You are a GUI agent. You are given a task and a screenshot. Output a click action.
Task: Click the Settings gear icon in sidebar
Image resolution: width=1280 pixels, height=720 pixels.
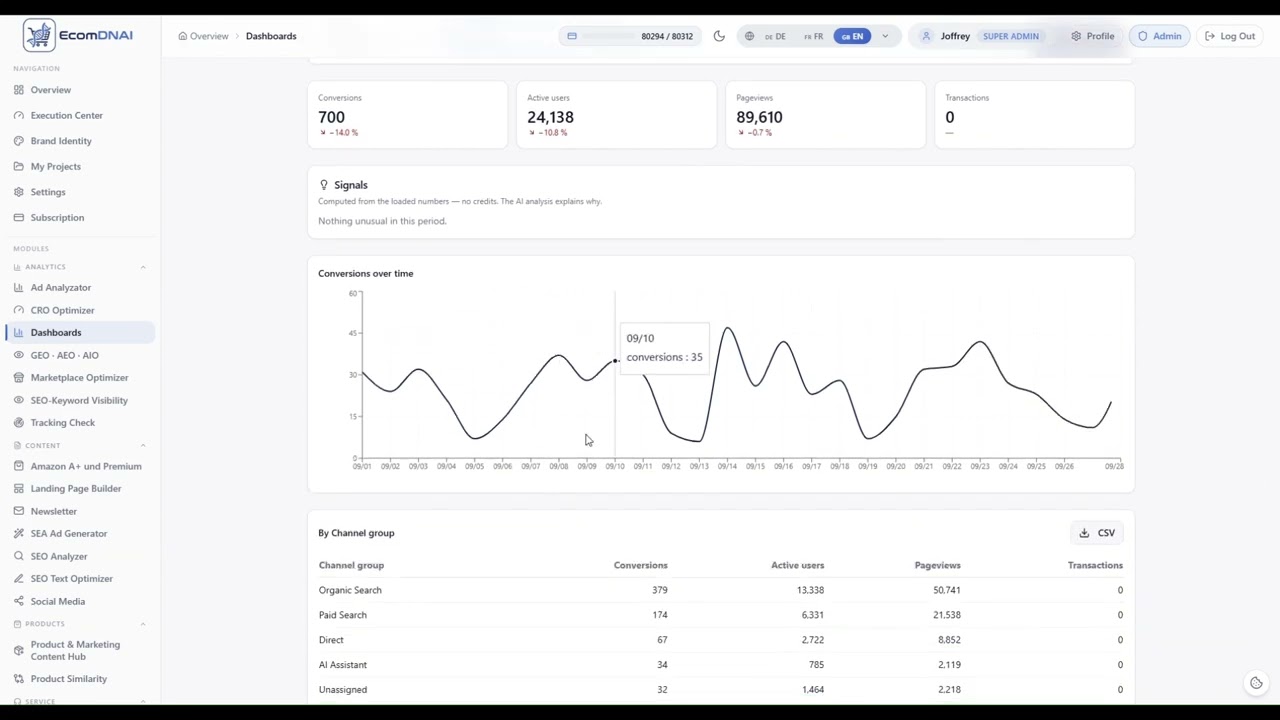click(x=19, y=192)
